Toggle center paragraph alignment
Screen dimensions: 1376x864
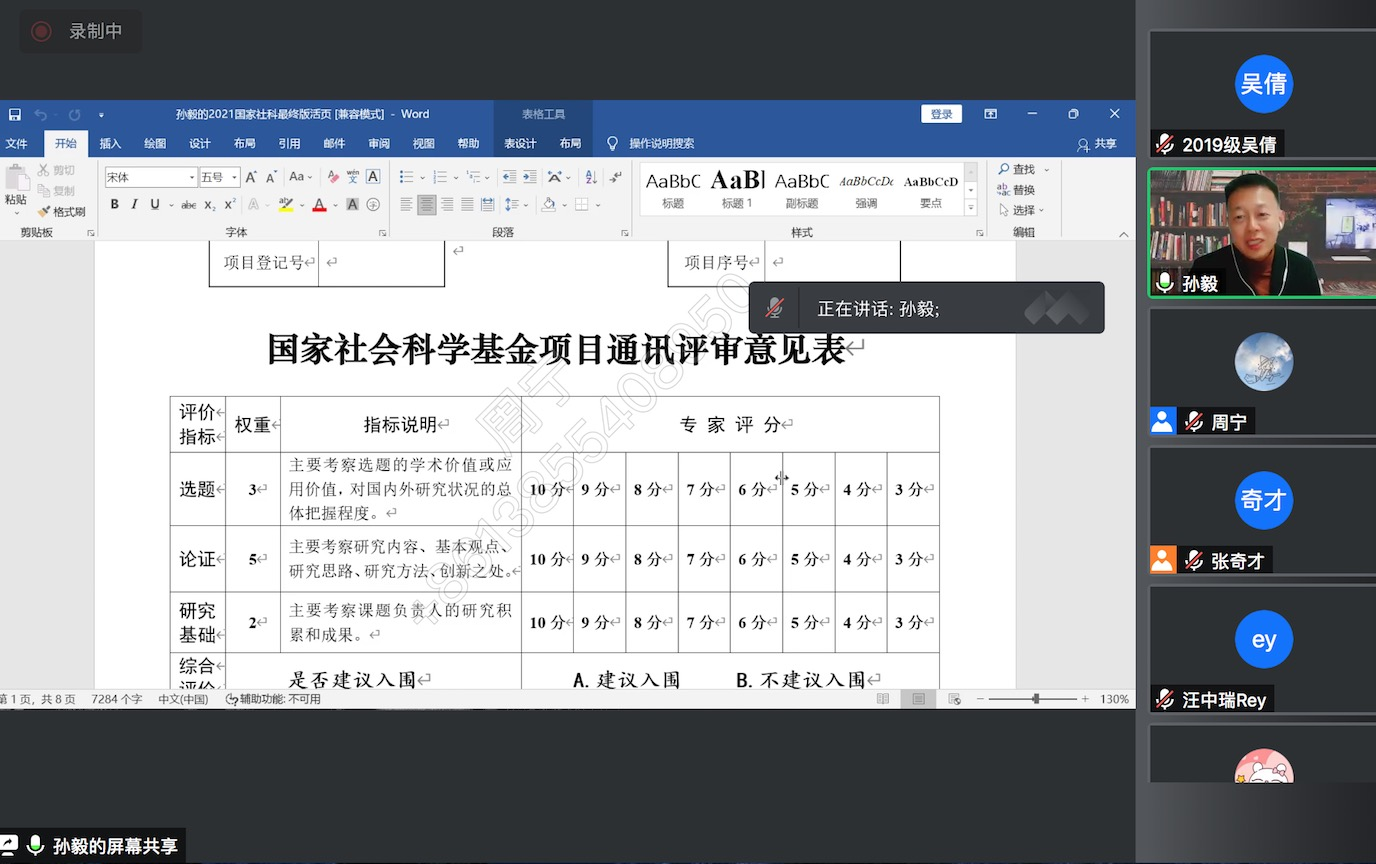click(427, 205)
